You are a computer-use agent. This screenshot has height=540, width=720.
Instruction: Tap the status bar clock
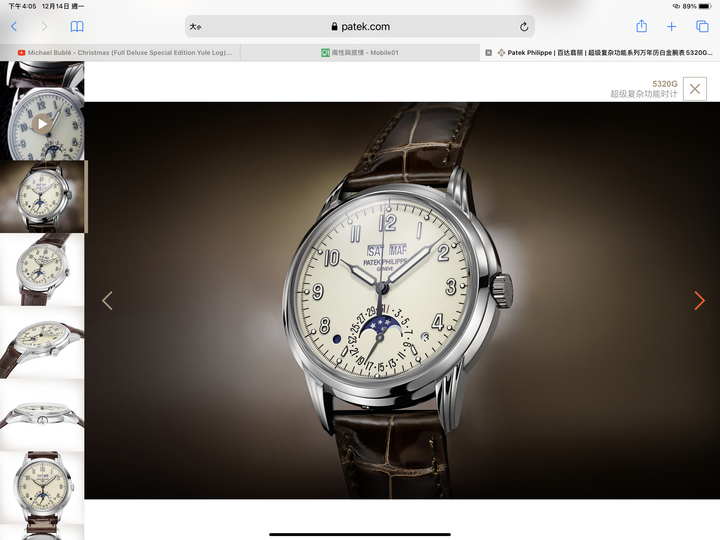point(22,6)
